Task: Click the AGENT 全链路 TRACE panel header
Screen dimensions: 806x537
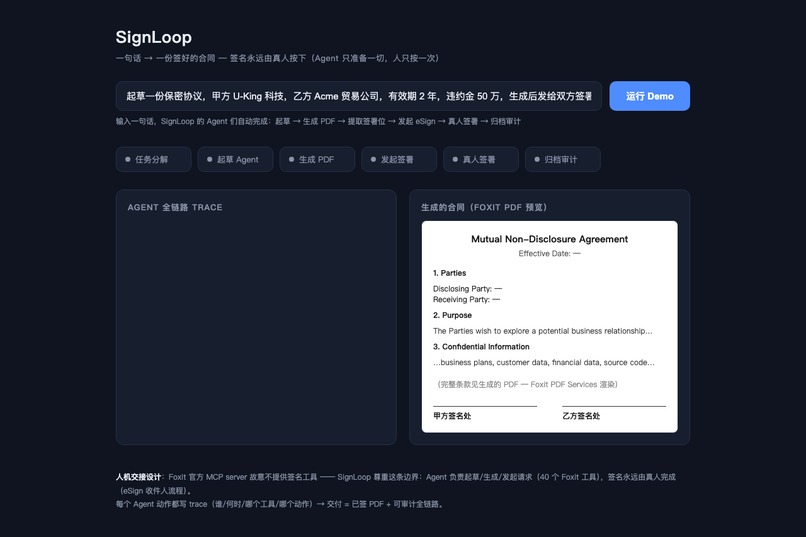Action: [175, 208]
